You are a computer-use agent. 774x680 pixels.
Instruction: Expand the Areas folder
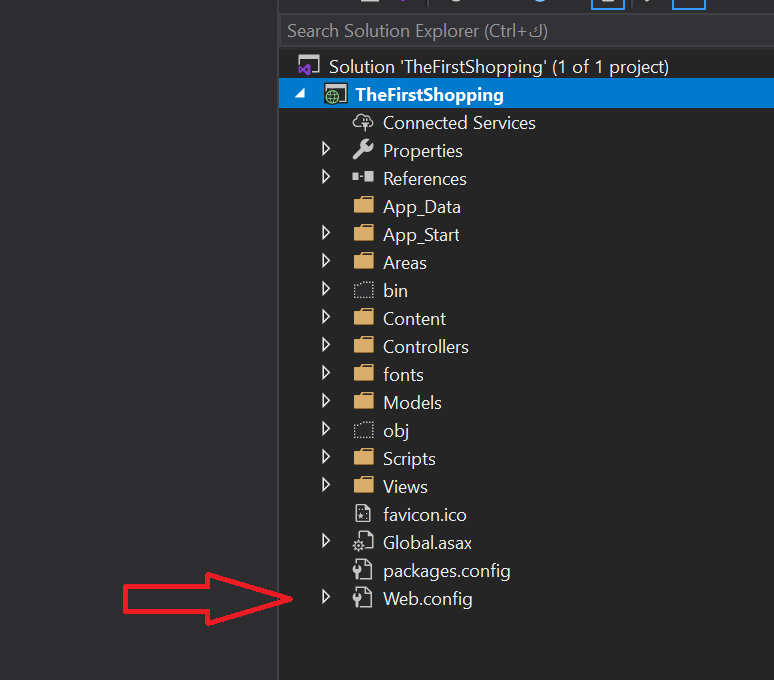coord(326,261)
